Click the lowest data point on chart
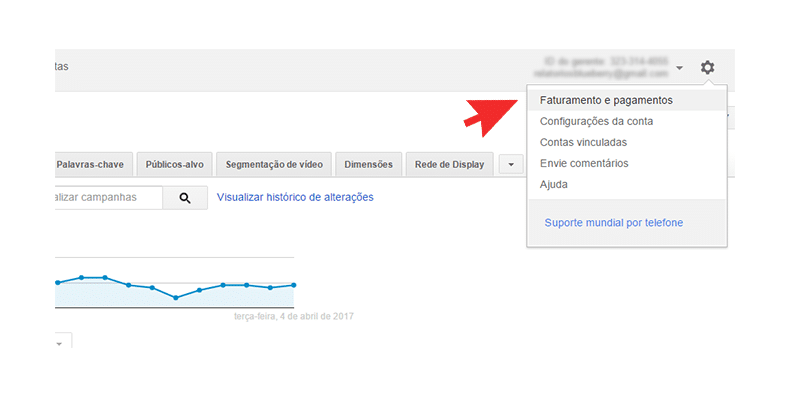The width and height of the screenshot is (790, 399). pos(176,298)
